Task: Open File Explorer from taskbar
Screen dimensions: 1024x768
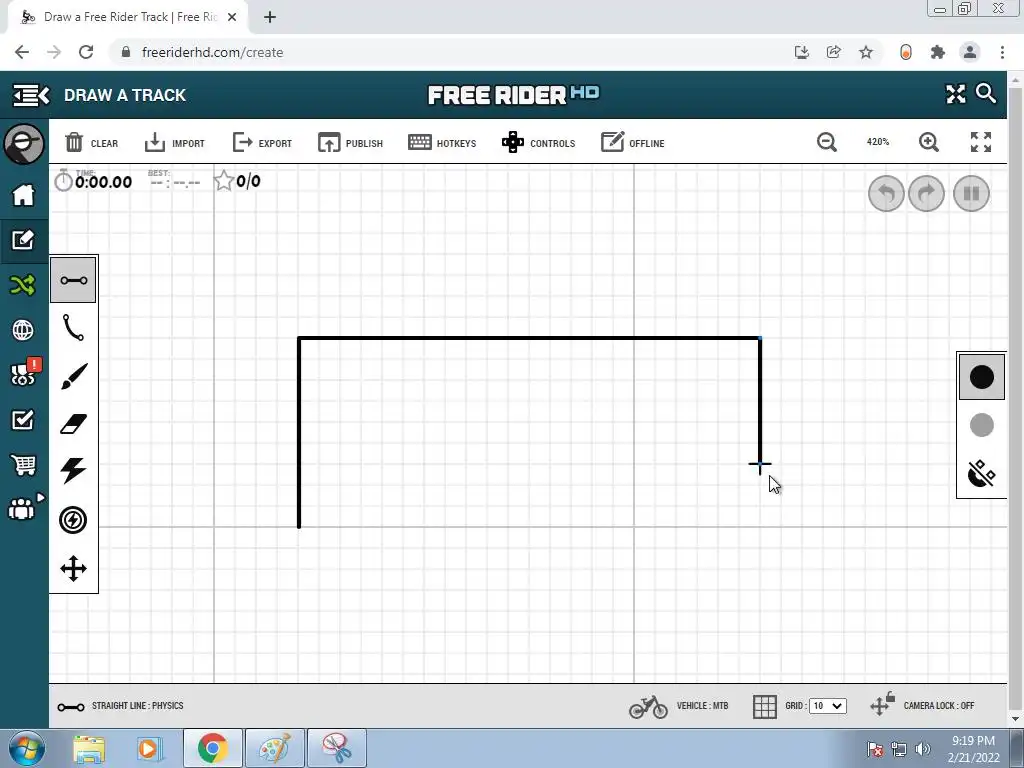Action: click(89, 748)
